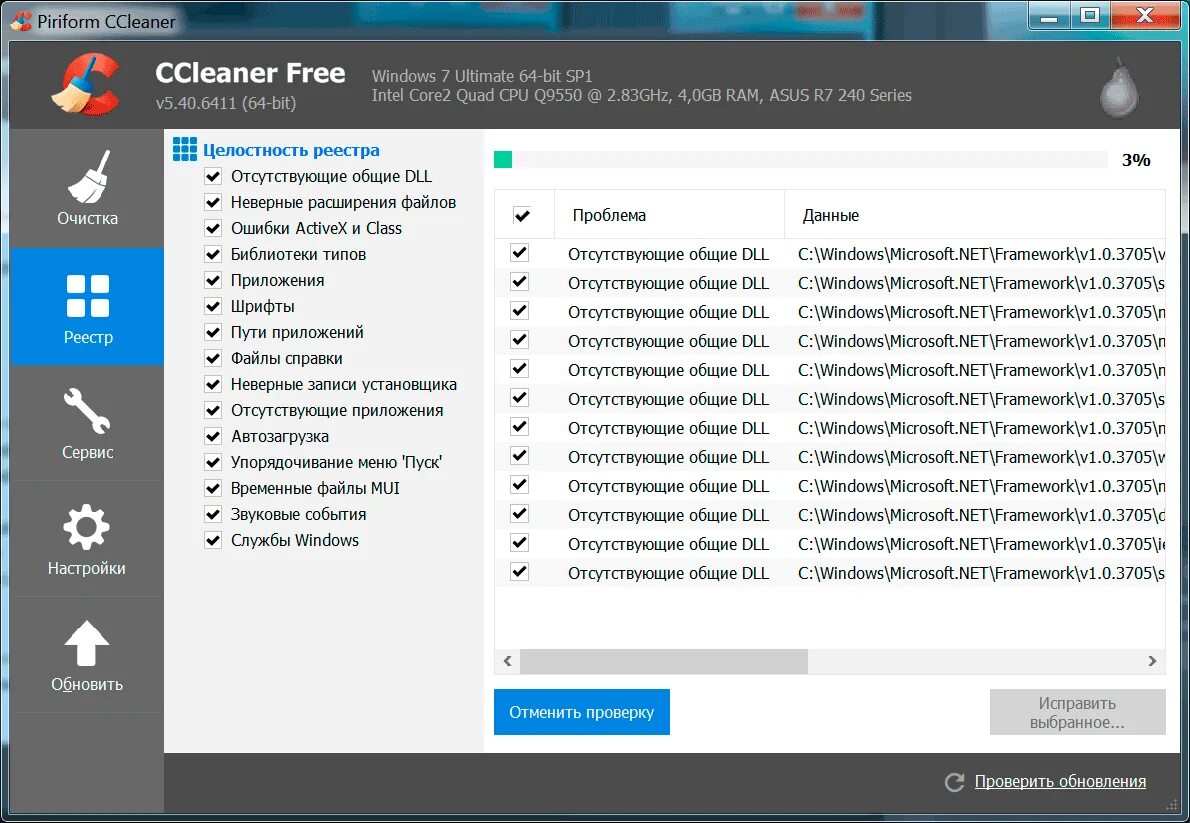Close the CCleaner window

1144,16
